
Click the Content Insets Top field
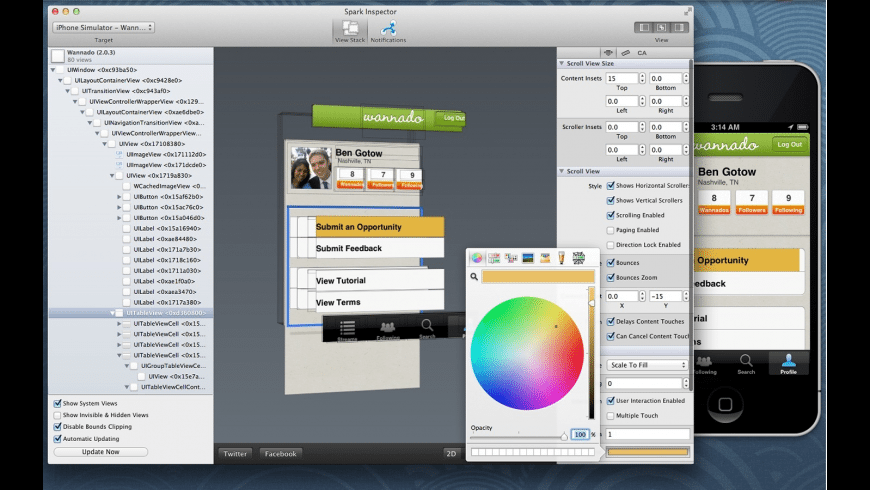[x=621, y=78]
